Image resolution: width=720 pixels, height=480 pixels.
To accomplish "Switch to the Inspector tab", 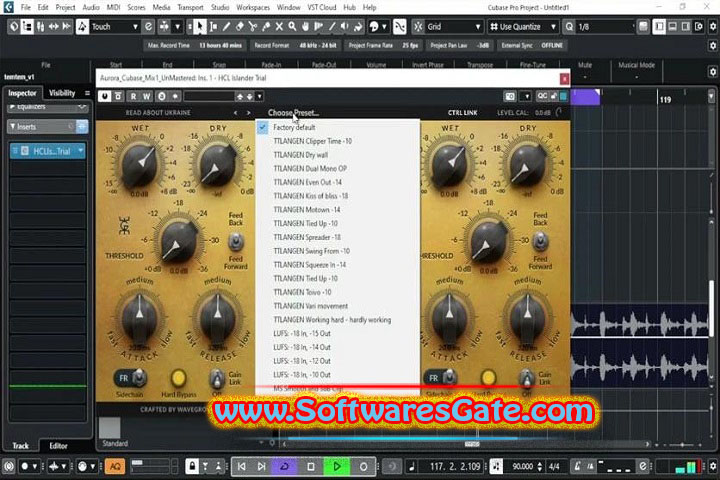I will click(22, 93).
